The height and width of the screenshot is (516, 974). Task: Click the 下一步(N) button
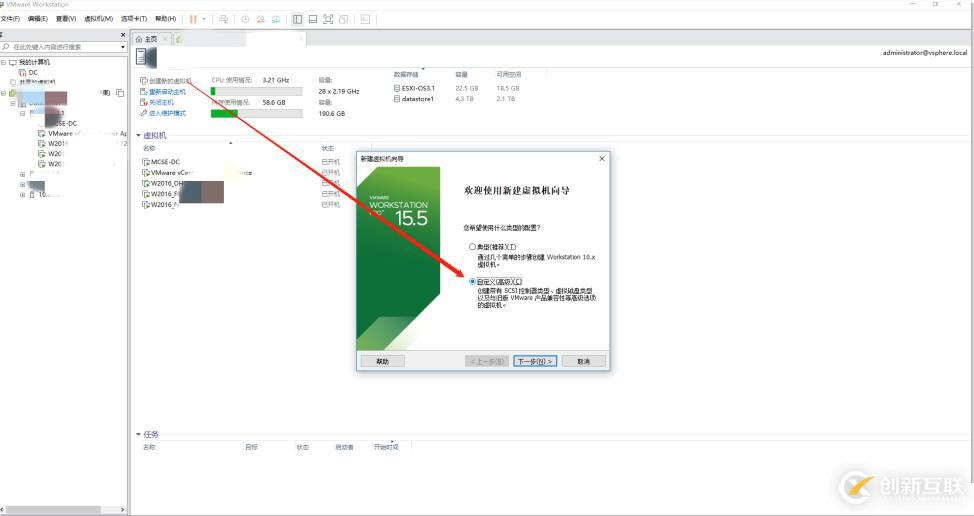(x=535, y=361)
